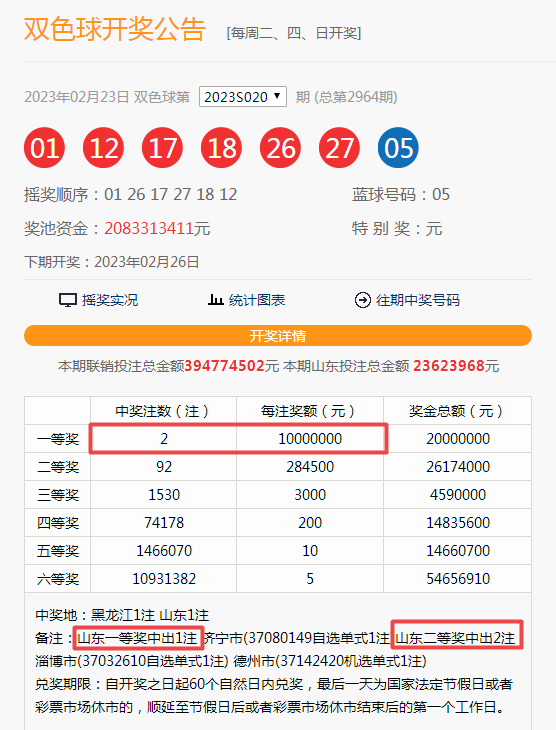Click fifth prize winner count 1466070
The width and height of the screenshot is (556, 730).
pyautogui.click(x=164, y=551)
